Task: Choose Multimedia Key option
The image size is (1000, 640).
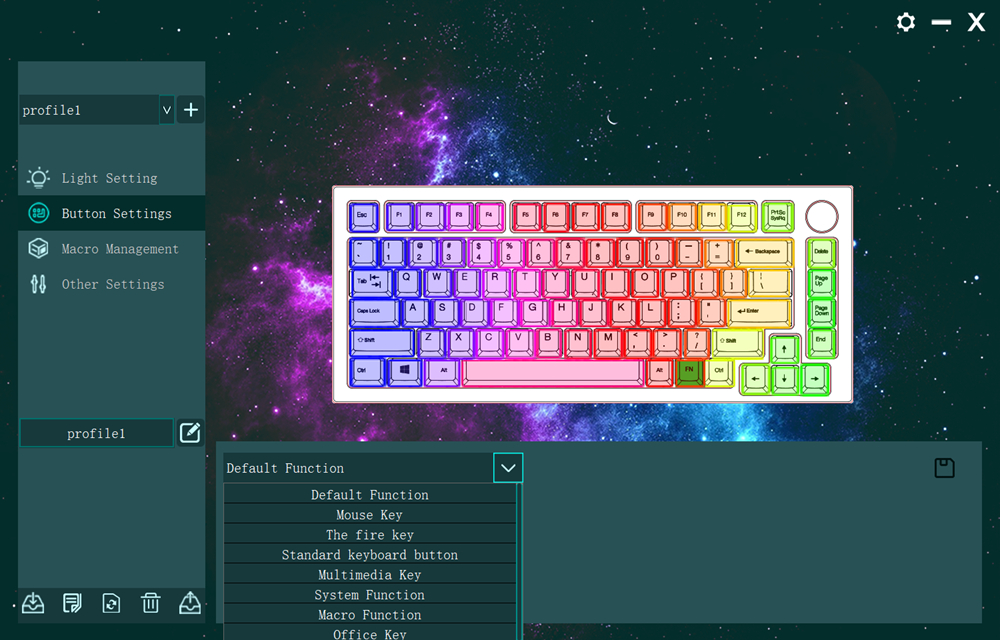Action: point(369,574)
